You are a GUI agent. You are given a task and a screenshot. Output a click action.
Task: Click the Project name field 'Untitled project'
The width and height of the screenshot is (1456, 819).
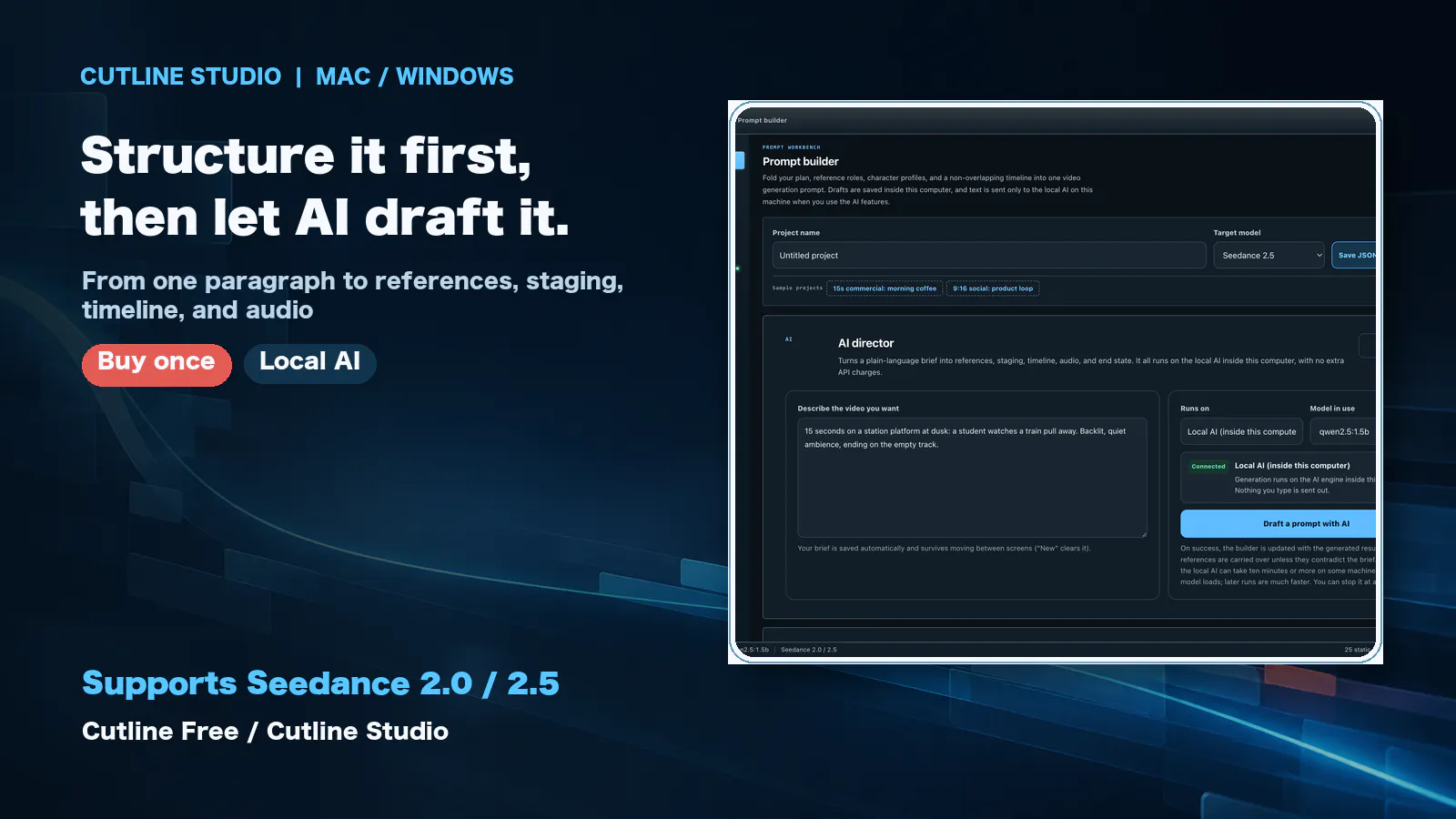coord(989,256)
